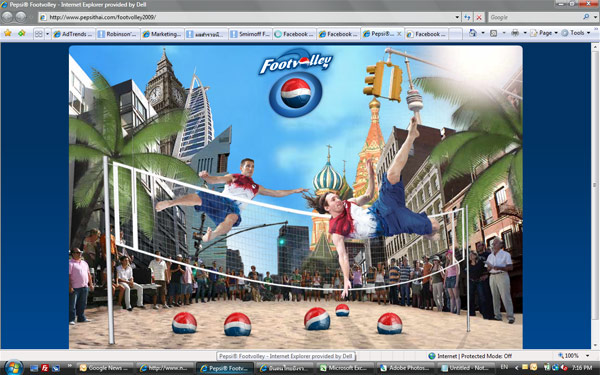Click the Print icon in command bar

pyautogui.click(x=515, y=33)
